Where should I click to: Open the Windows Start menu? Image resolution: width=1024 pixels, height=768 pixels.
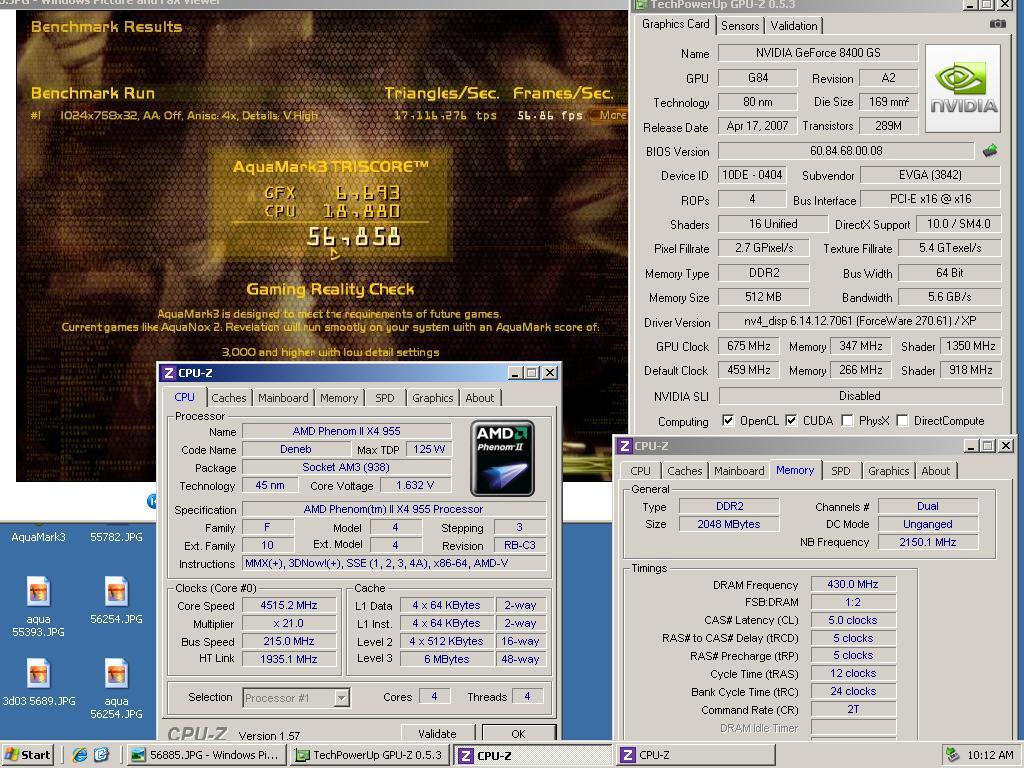click(x=28, y=755)
